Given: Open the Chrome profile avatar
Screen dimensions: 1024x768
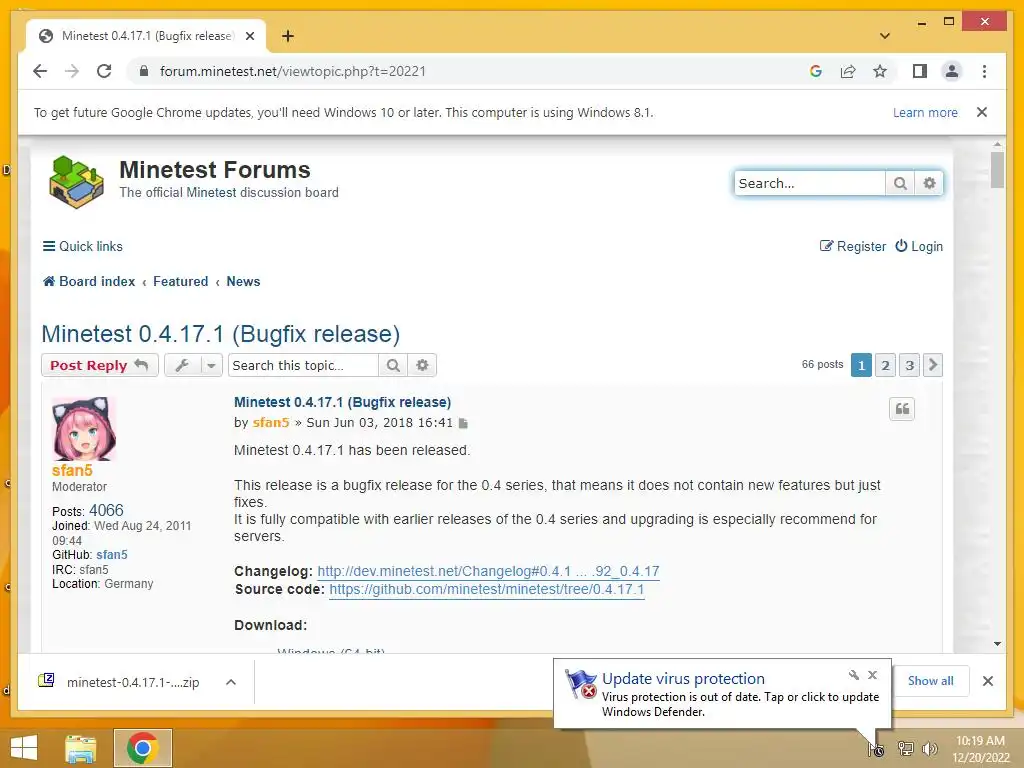Looking at the screenshot, I should pyautogui.click(x=952, y=71).
